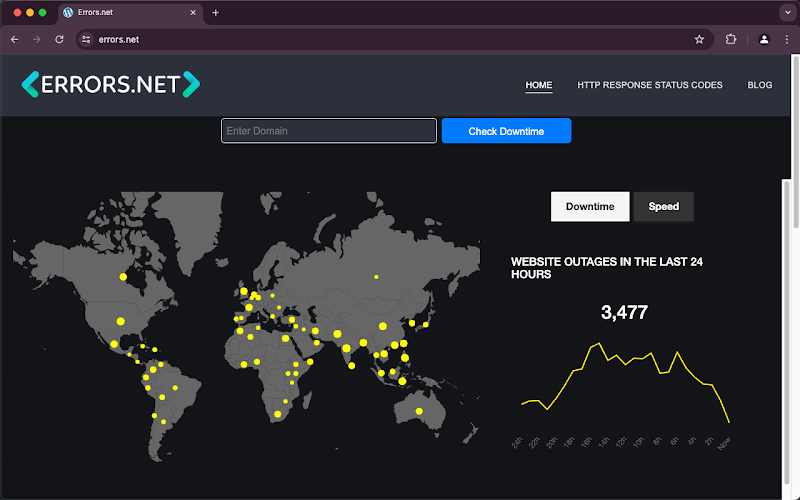Click the "Now" label on chart axis

[724, 444]
